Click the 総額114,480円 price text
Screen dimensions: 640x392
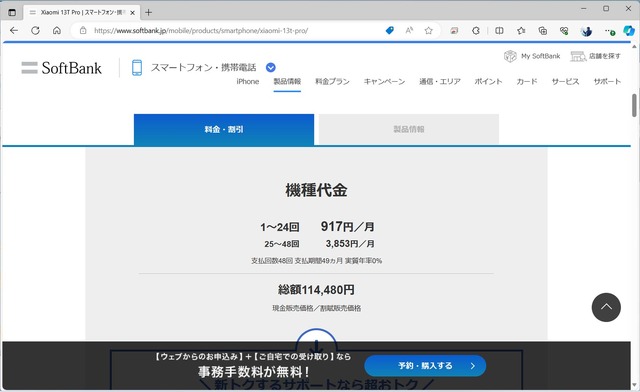[316, 290]
